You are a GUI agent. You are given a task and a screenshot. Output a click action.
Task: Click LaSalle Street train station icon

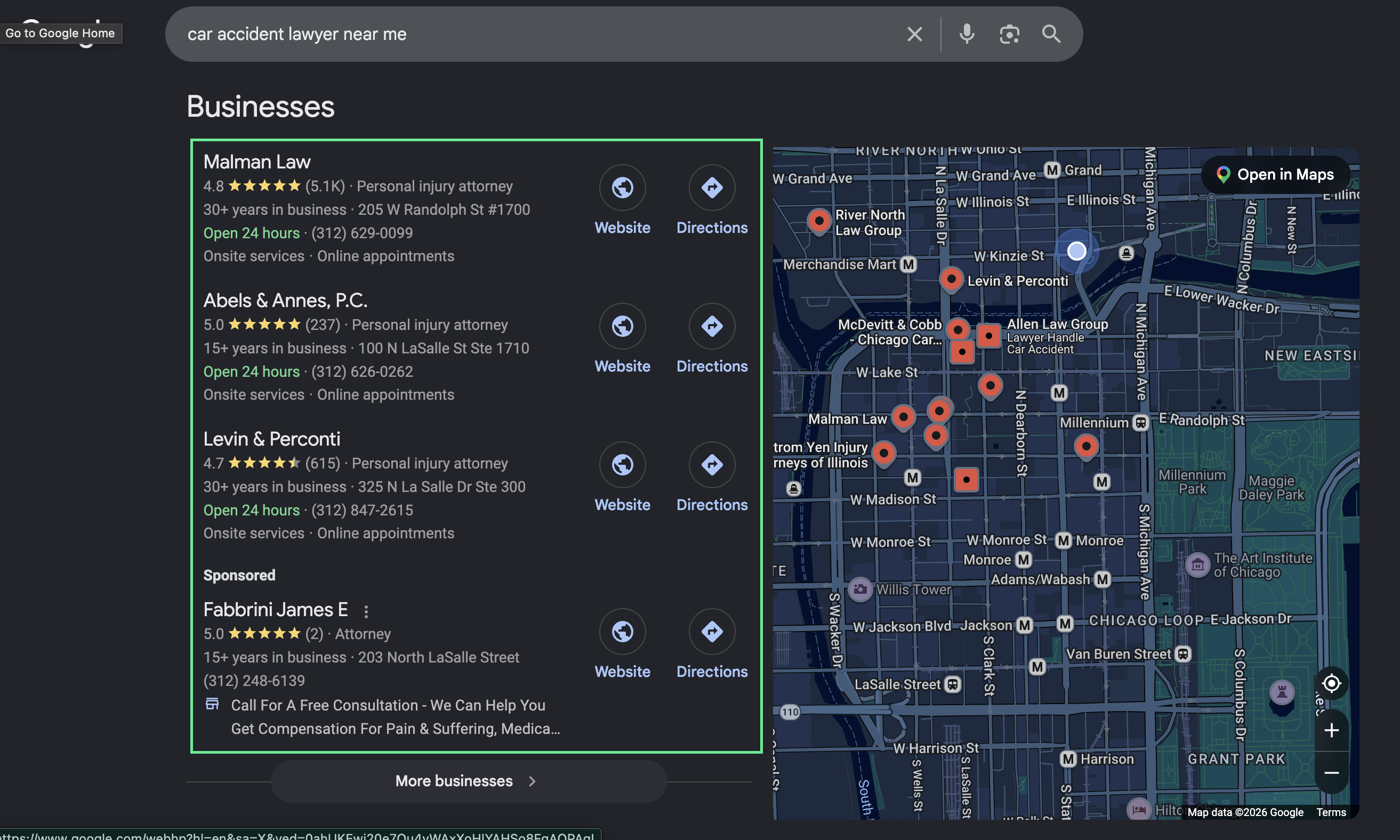[953, 685]
